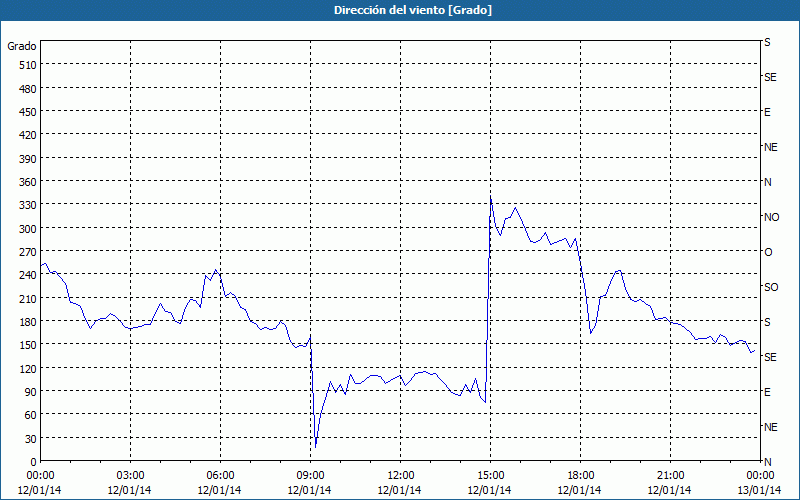Viewport: 800px width, 500px height.
Task: Click the NO compass direction label
Action: [x=771, y=217]
